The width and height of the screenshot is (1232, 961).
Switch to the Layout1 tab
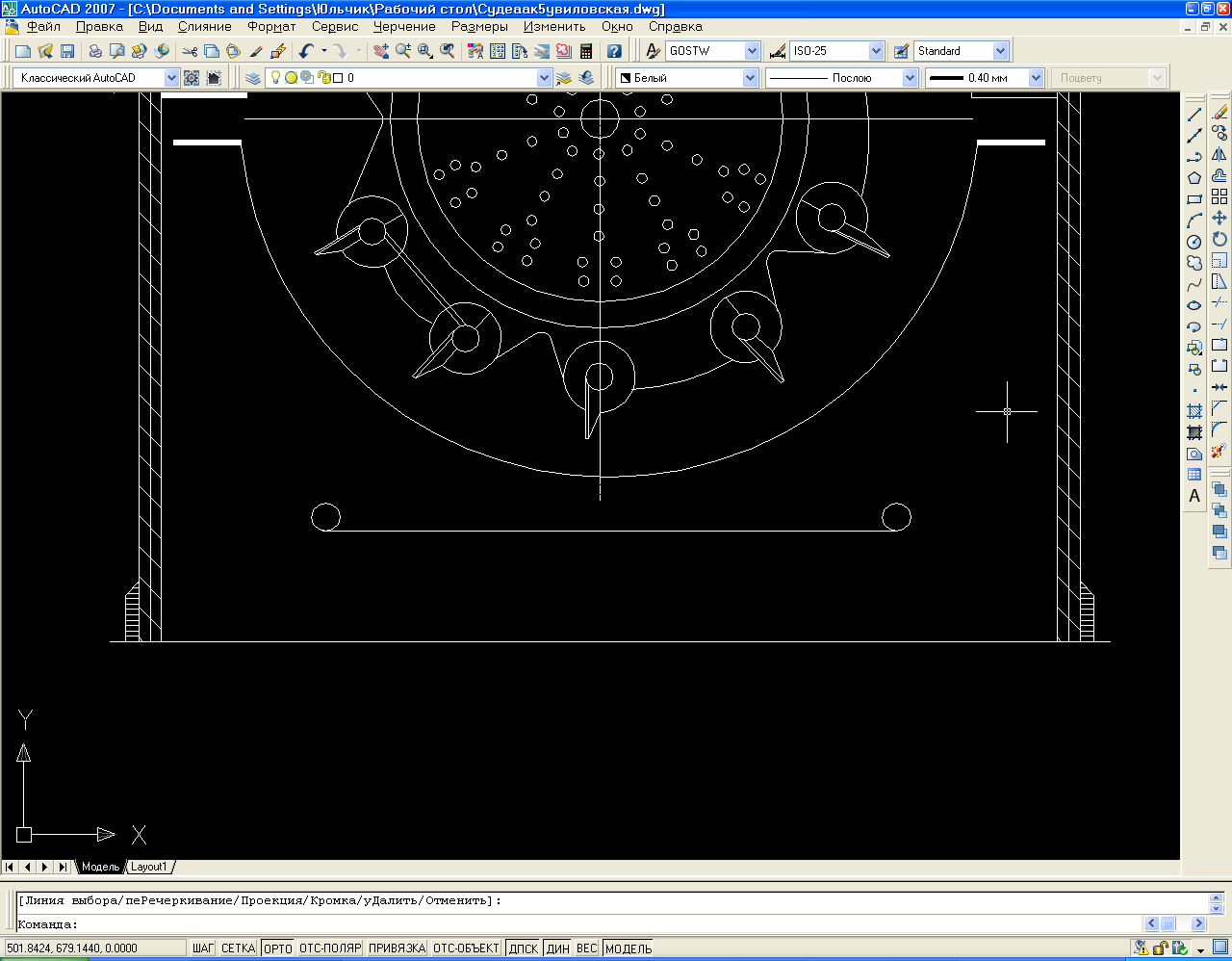[x=149, y=867]
